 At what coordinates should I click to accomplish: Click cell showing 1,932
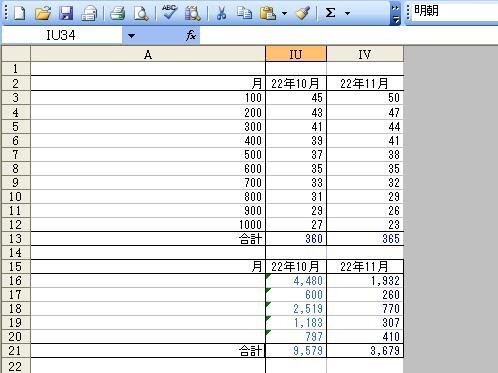(x=365, y=281)
